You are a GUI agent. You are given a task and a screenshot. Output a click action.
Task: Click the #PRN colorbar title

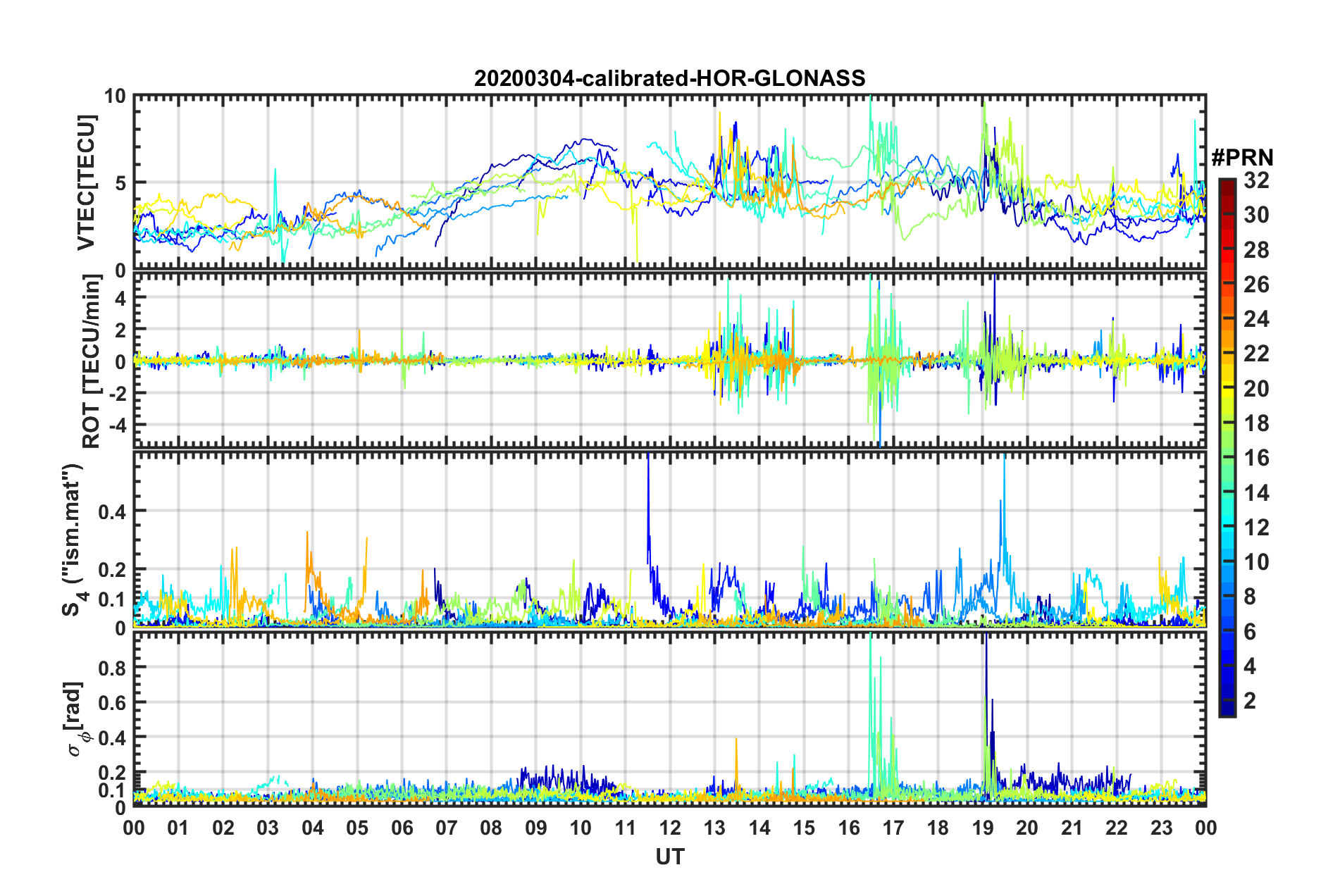pyautogui.click(x=1242, y=157)
